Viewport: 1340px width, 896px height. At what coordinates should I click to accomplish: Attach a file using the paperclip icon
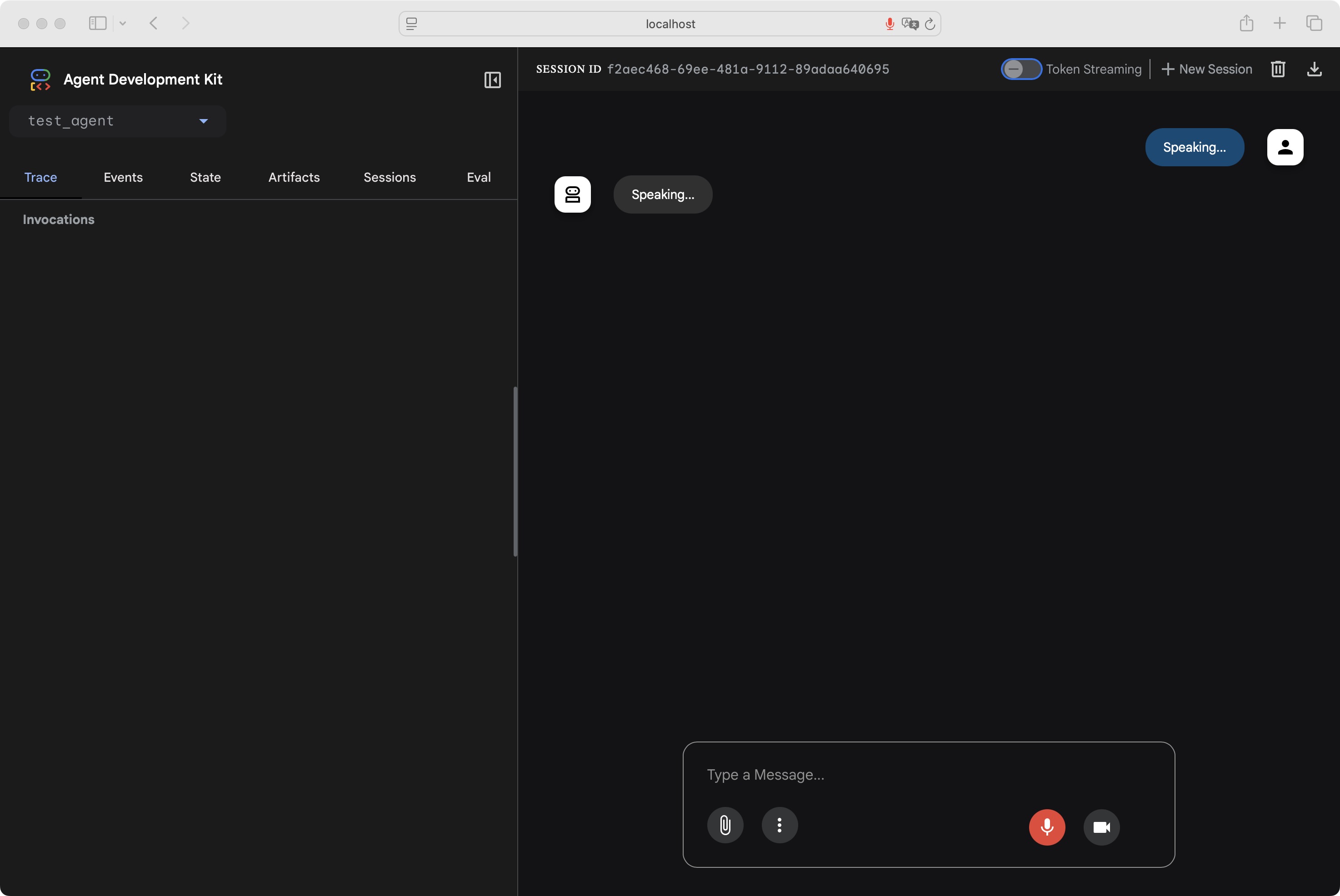click(x=725, y=825)
